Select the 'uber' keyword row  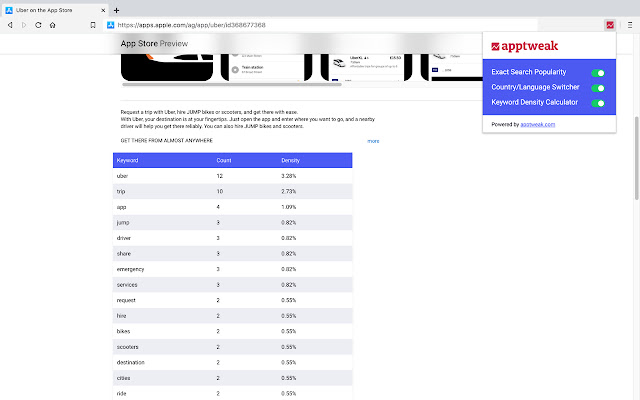tap(232, 176)
